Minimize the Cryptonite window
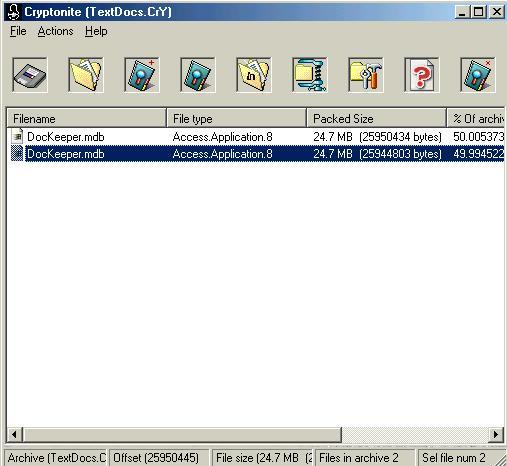Screen dimensions: 507x466 tap(462, 12)
